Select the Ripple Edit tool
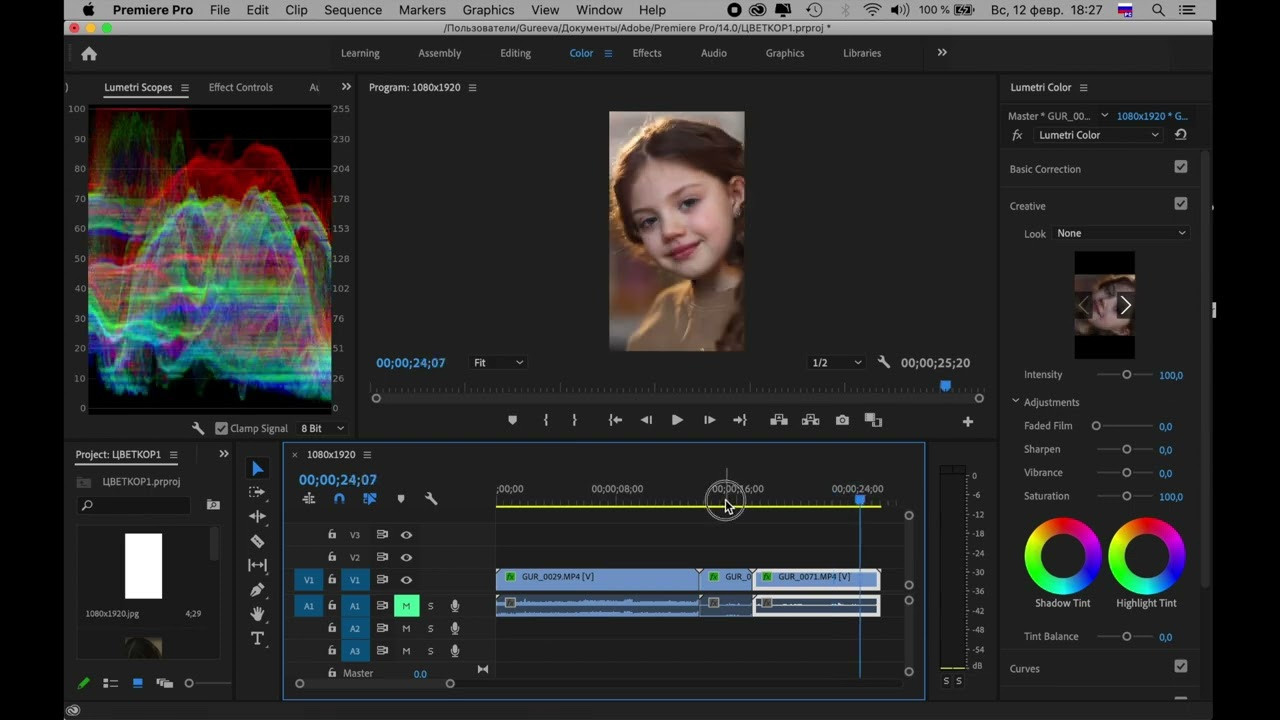Image resolution: width=1280 pixels, height=720 pixels. click(257, 517)
